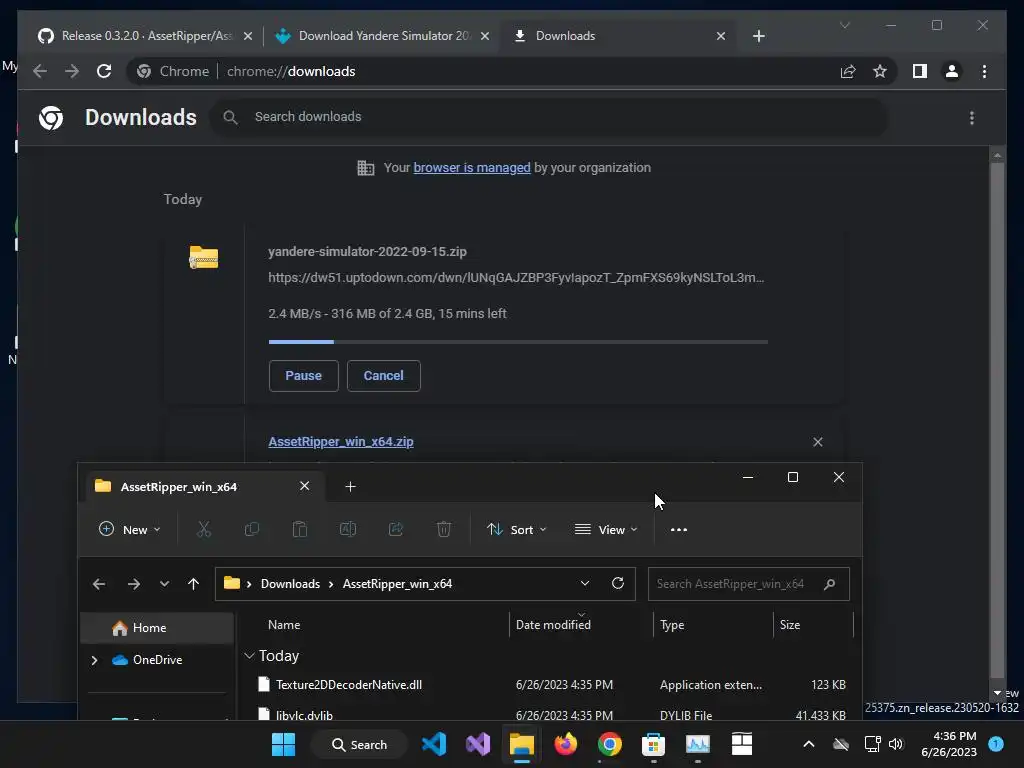This screenshot has width=1024, height=768.
Task: Add a new File Explorer tab
Action: pyautogui.click(x=350, y=487)
